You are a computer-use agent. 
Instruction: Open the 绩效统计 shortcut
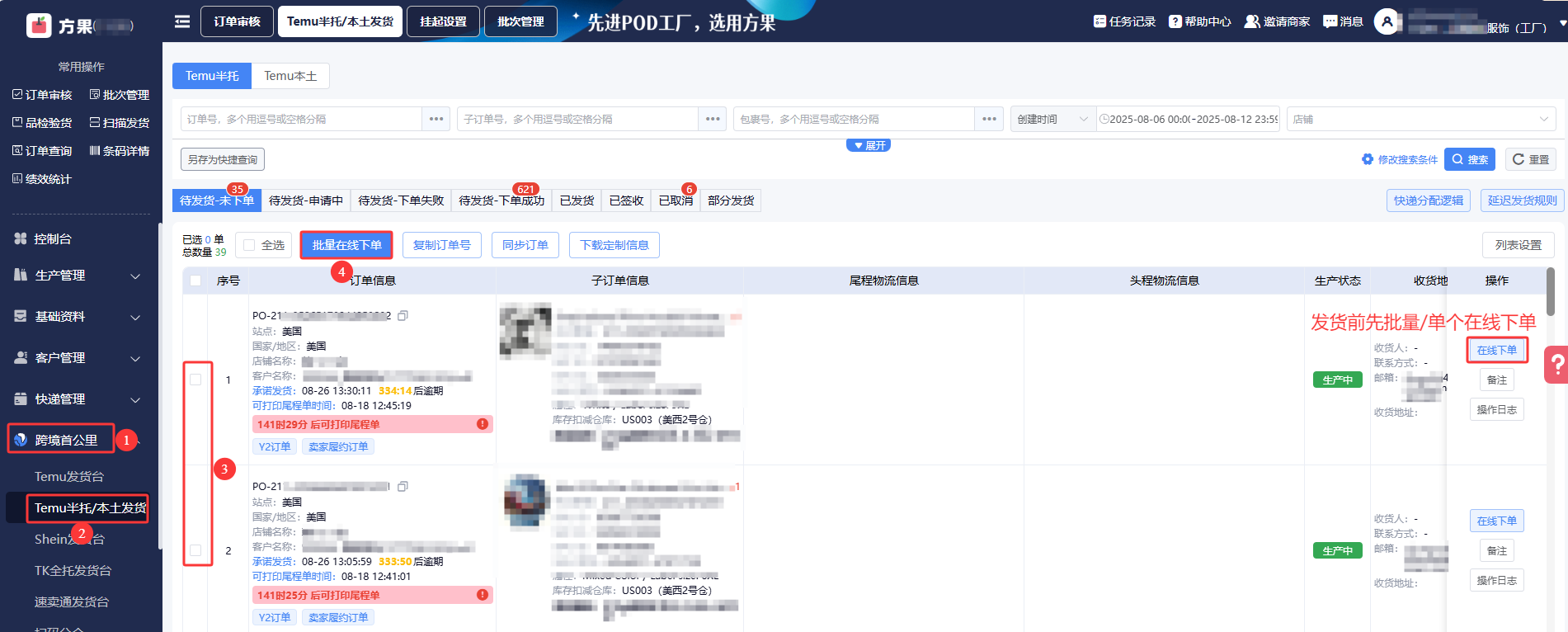42,179
